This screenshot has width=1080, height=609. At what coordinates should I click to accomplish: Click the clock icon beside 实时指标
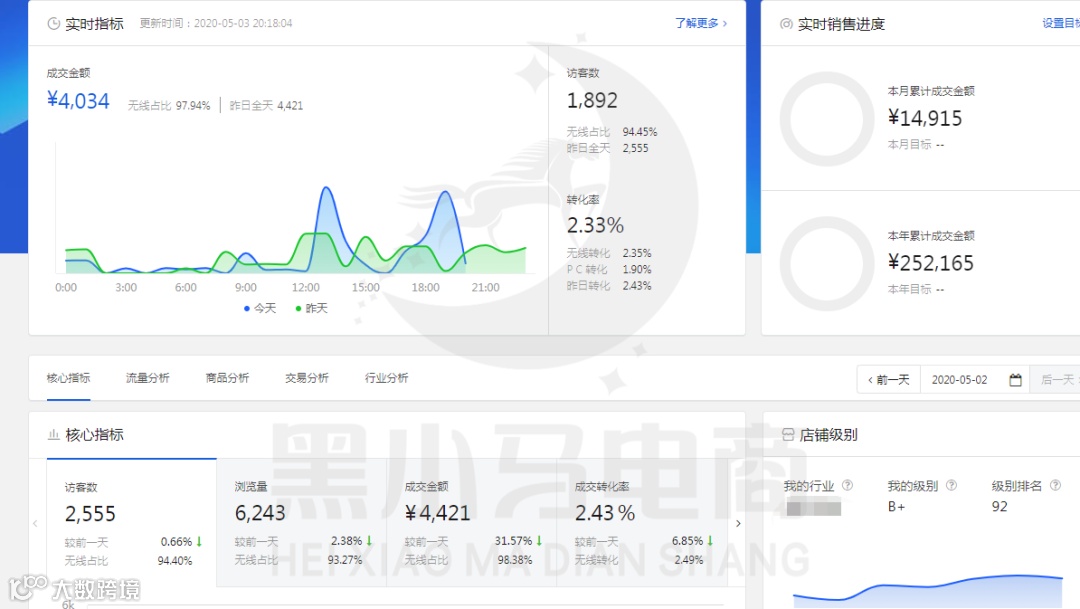(x=53, y=23)
